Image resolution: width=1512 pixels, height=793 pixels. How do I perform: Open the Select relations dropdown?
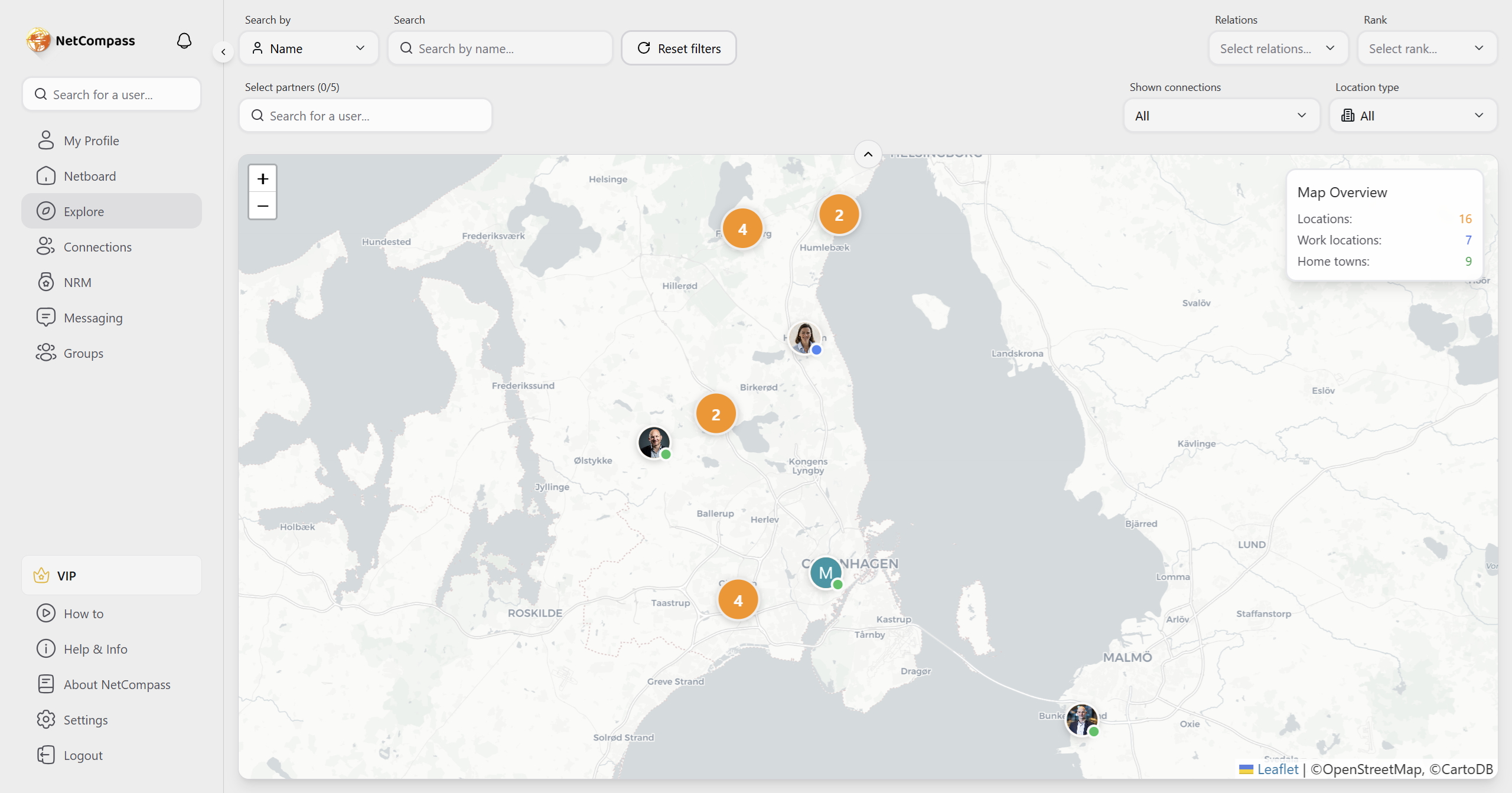1278,48
